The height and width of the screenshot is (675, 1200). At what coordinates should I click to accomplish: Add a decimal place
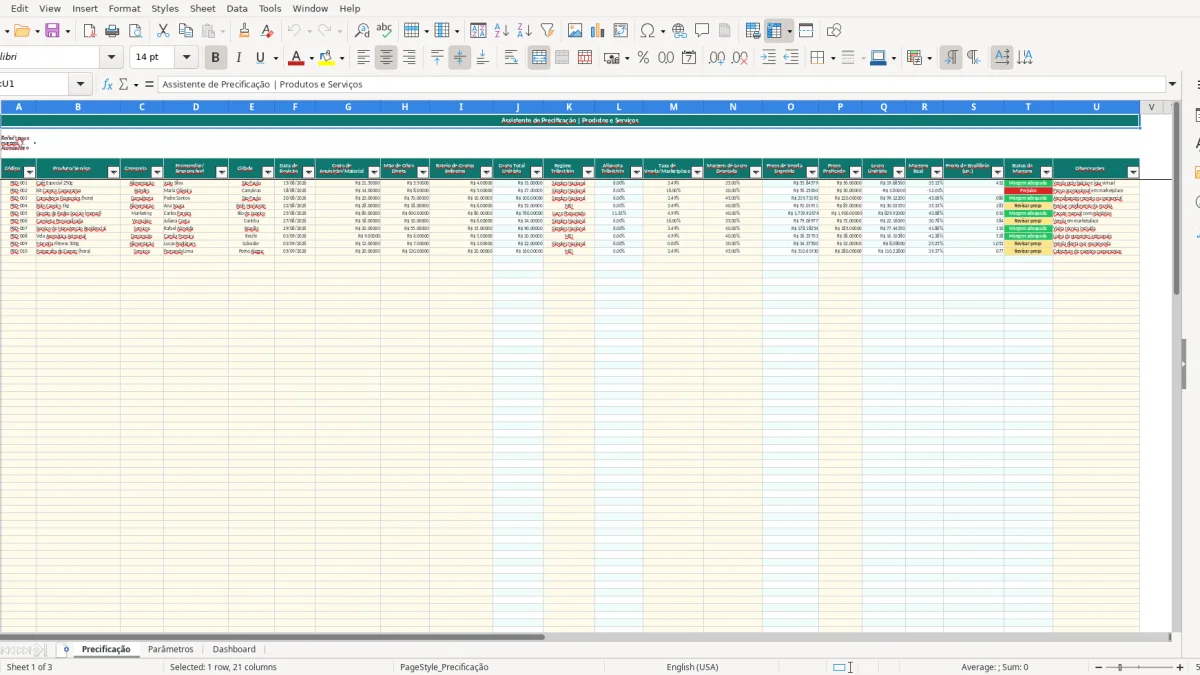click(717, 58)
